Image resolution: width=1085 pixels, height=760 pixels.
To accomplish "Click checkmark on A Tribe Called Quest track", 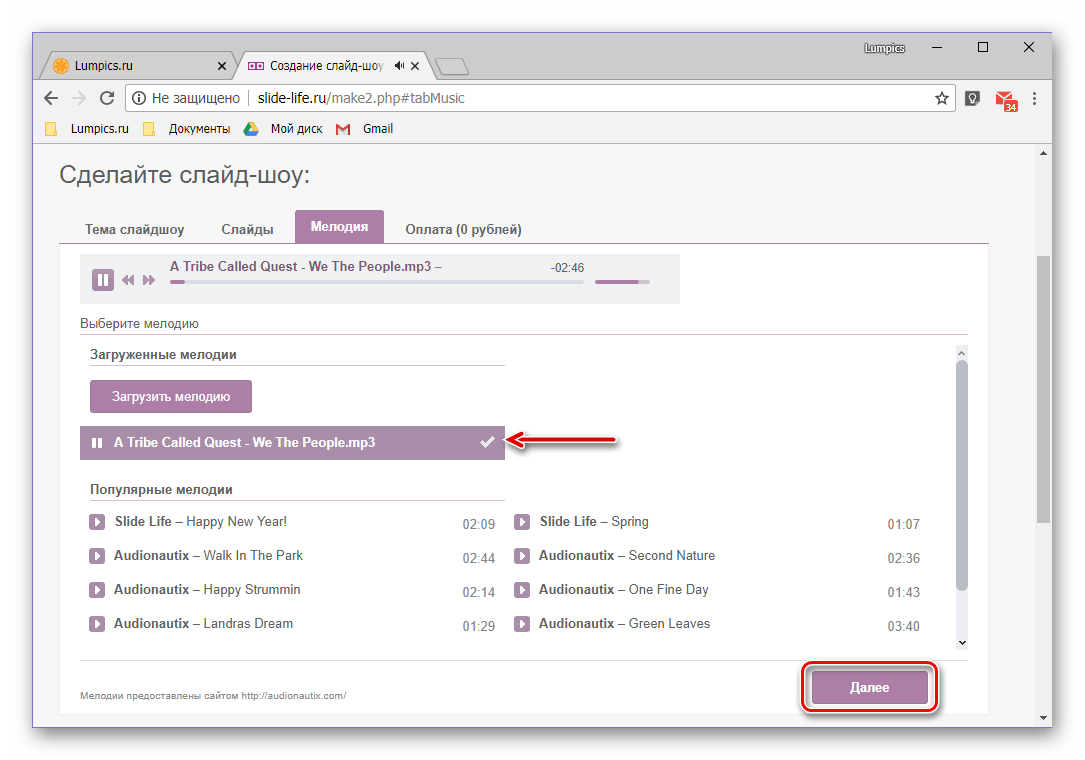I will click(x=487, y=442).
